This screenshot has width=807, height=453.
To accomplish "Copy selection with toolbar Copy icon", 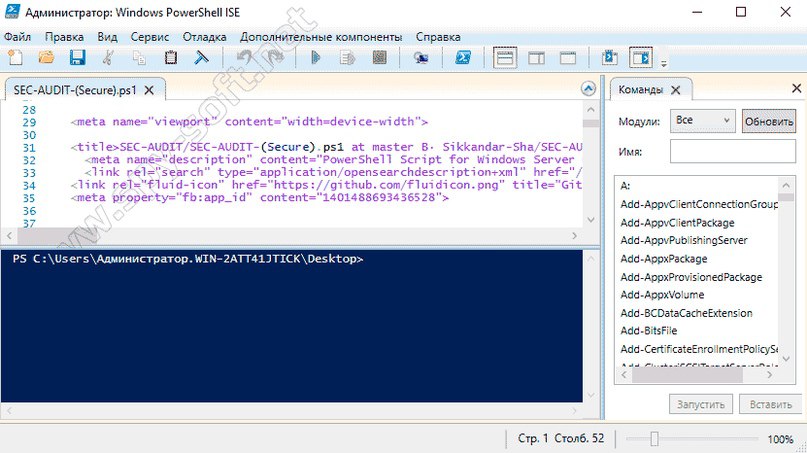I will (139, 57).
